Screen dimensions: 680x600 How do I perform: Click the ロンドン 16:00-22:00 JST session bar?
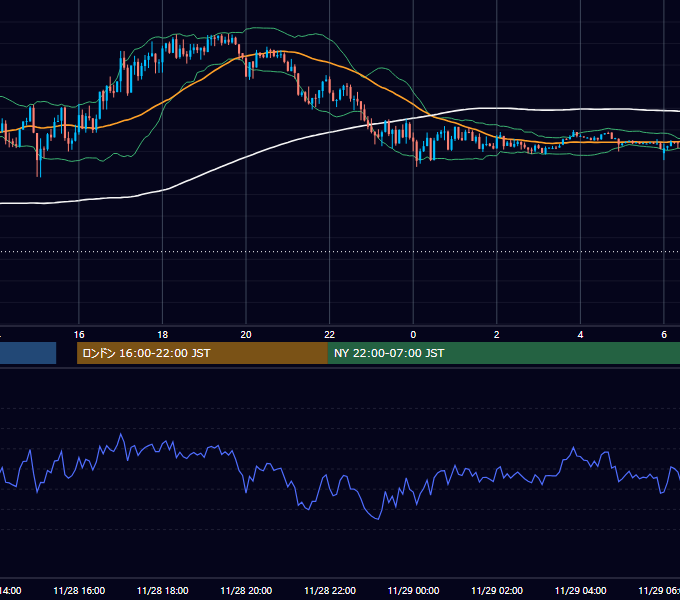[202, 353]
